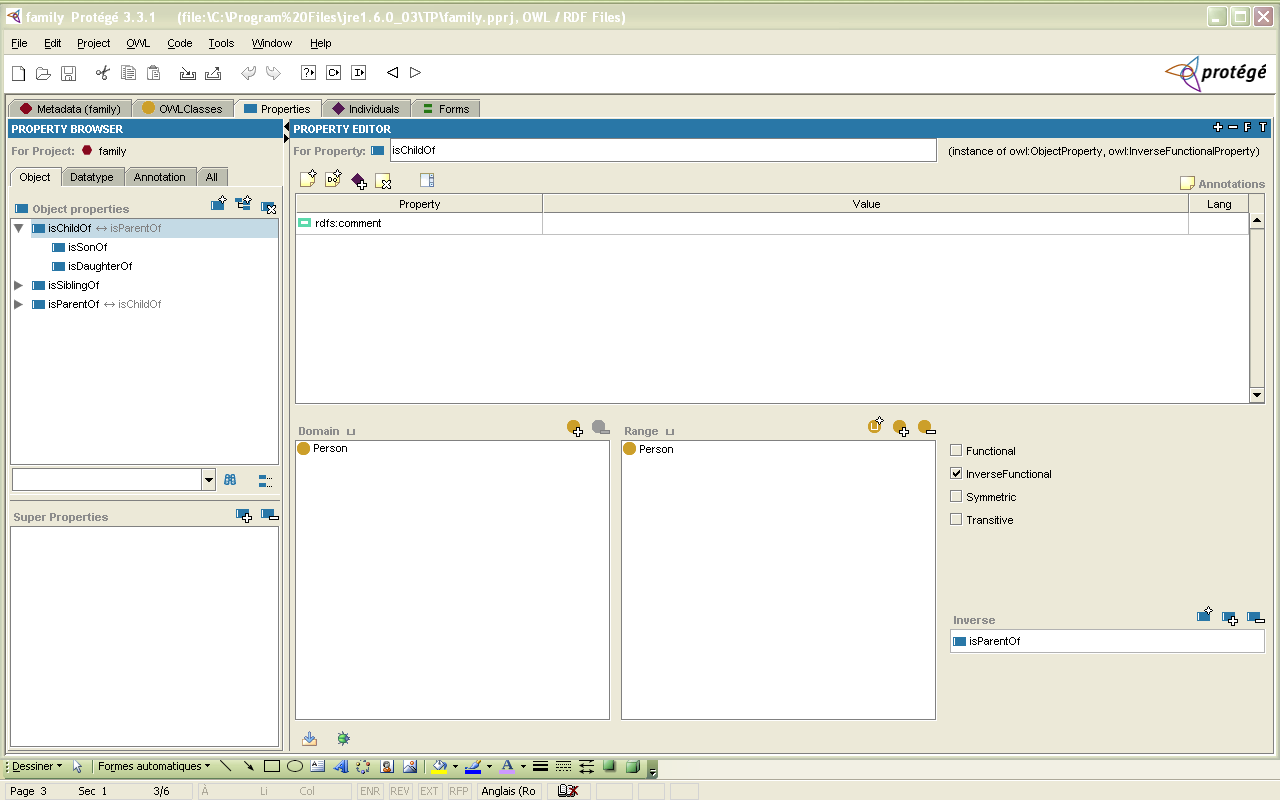Click the Cut scissors icon

(x=102, y=73)
